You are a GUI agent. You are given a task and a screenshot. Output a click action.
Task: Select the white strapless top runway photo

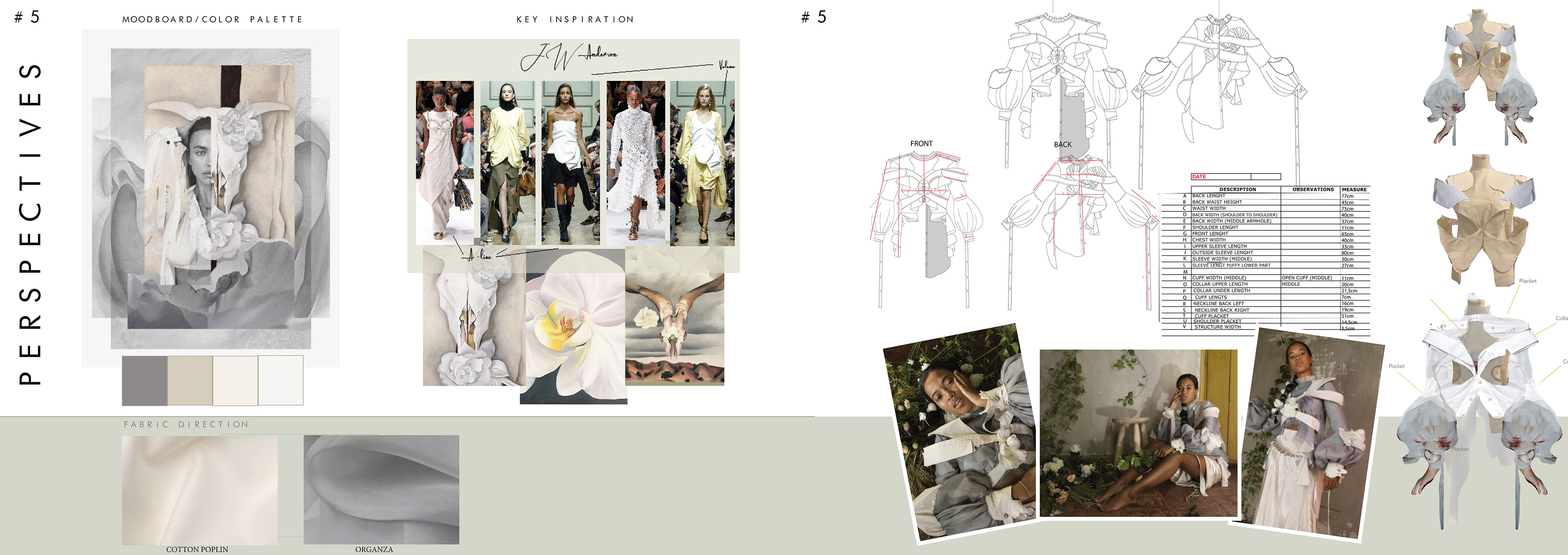tap(570, 163)
